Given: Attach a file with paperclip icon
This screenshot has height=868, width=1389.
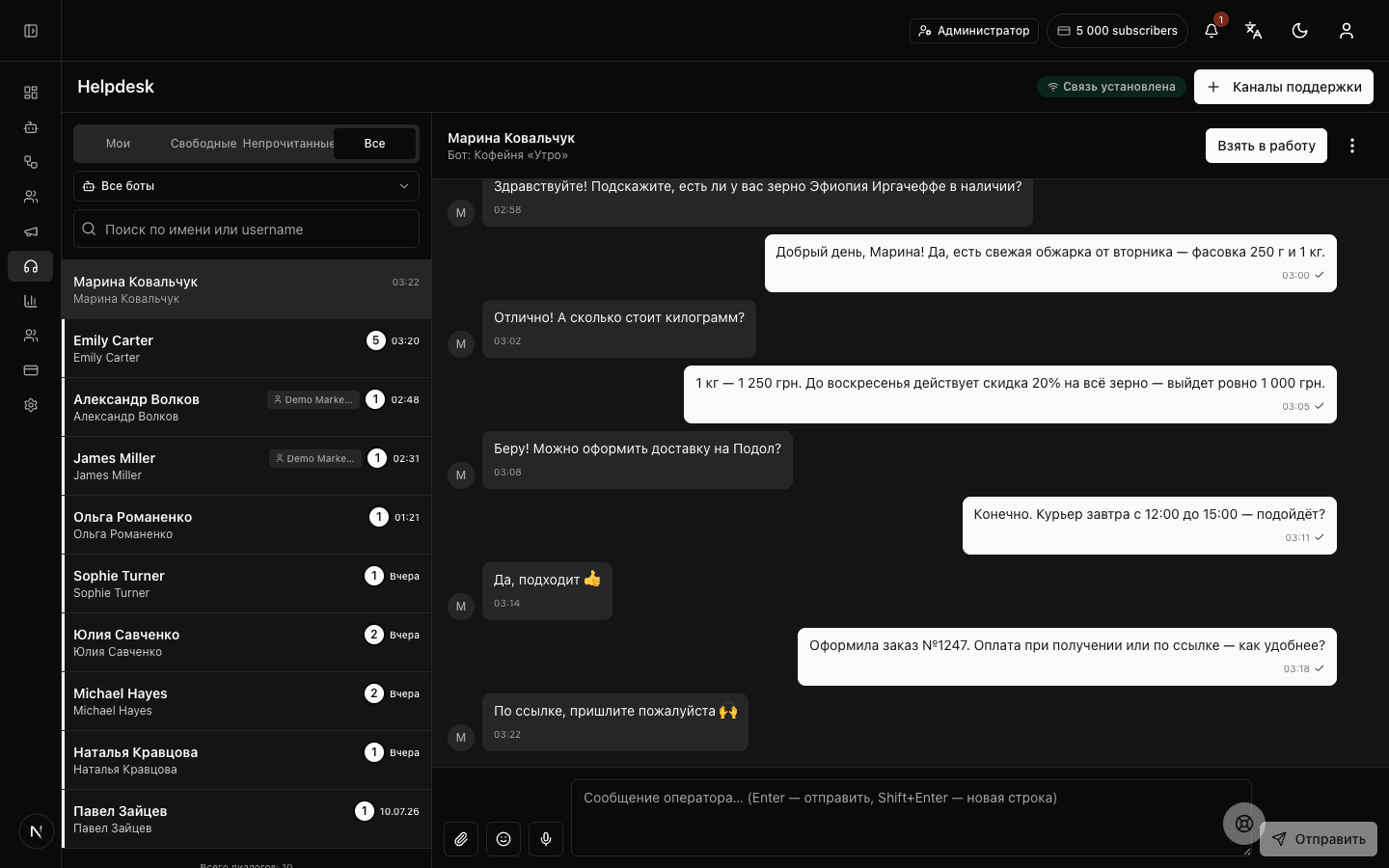Looking at the screenshot, I should click(461, 839).
